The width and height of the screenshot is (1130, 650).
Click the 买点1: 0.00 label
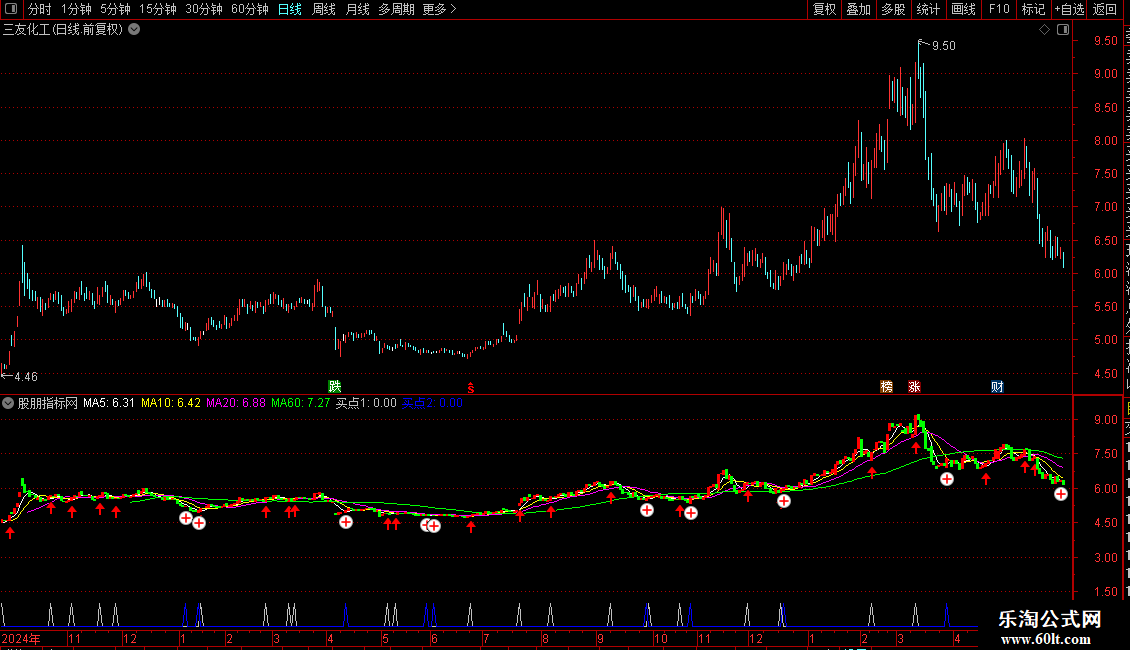pos(366,403)
